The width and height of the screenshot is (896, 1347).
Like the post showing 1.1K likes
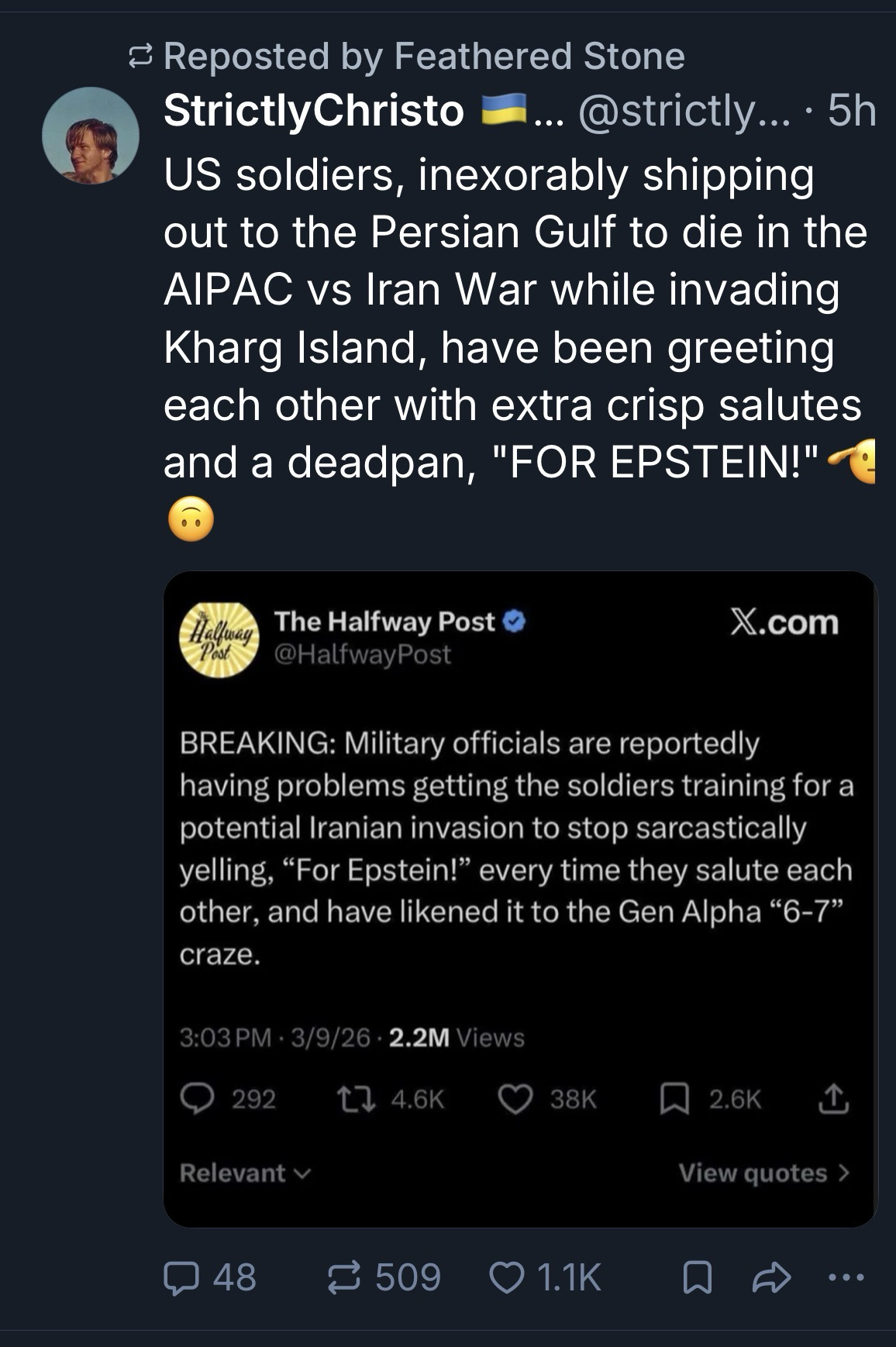[x=507, y=1277]
